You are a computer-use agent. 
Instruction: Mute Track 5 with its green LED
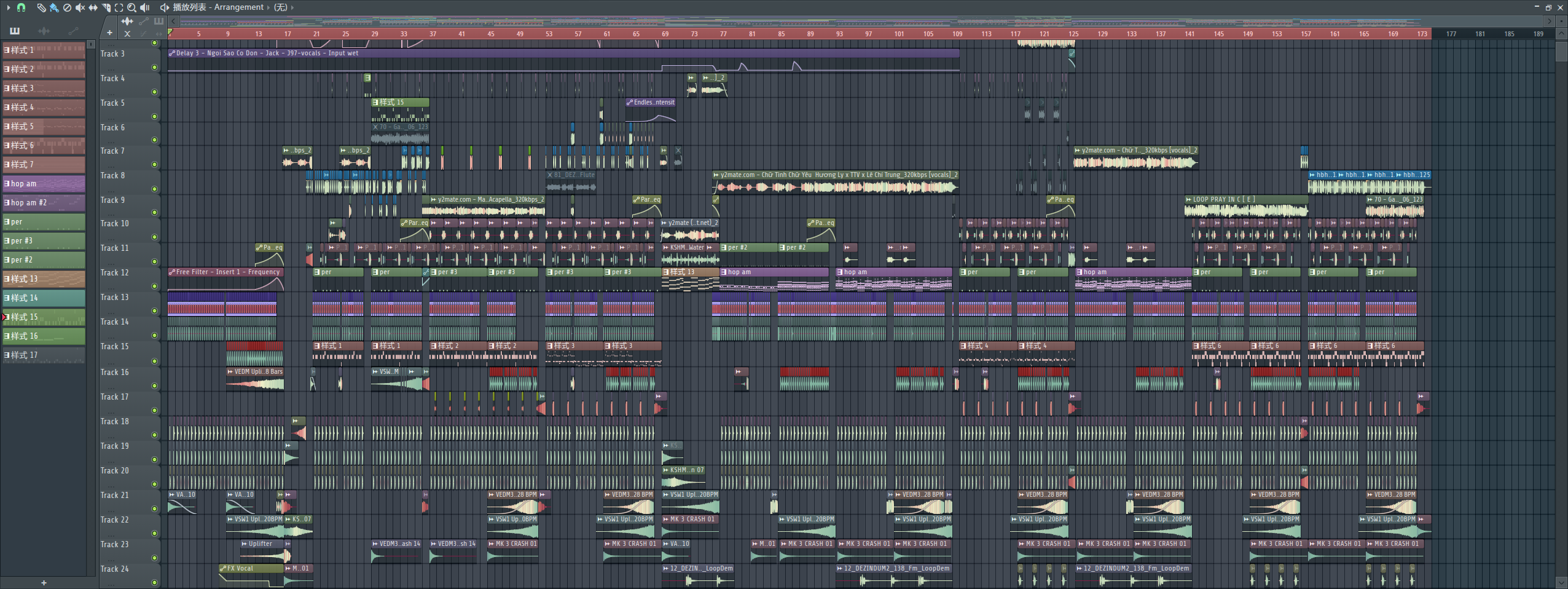tap(154, 116)
